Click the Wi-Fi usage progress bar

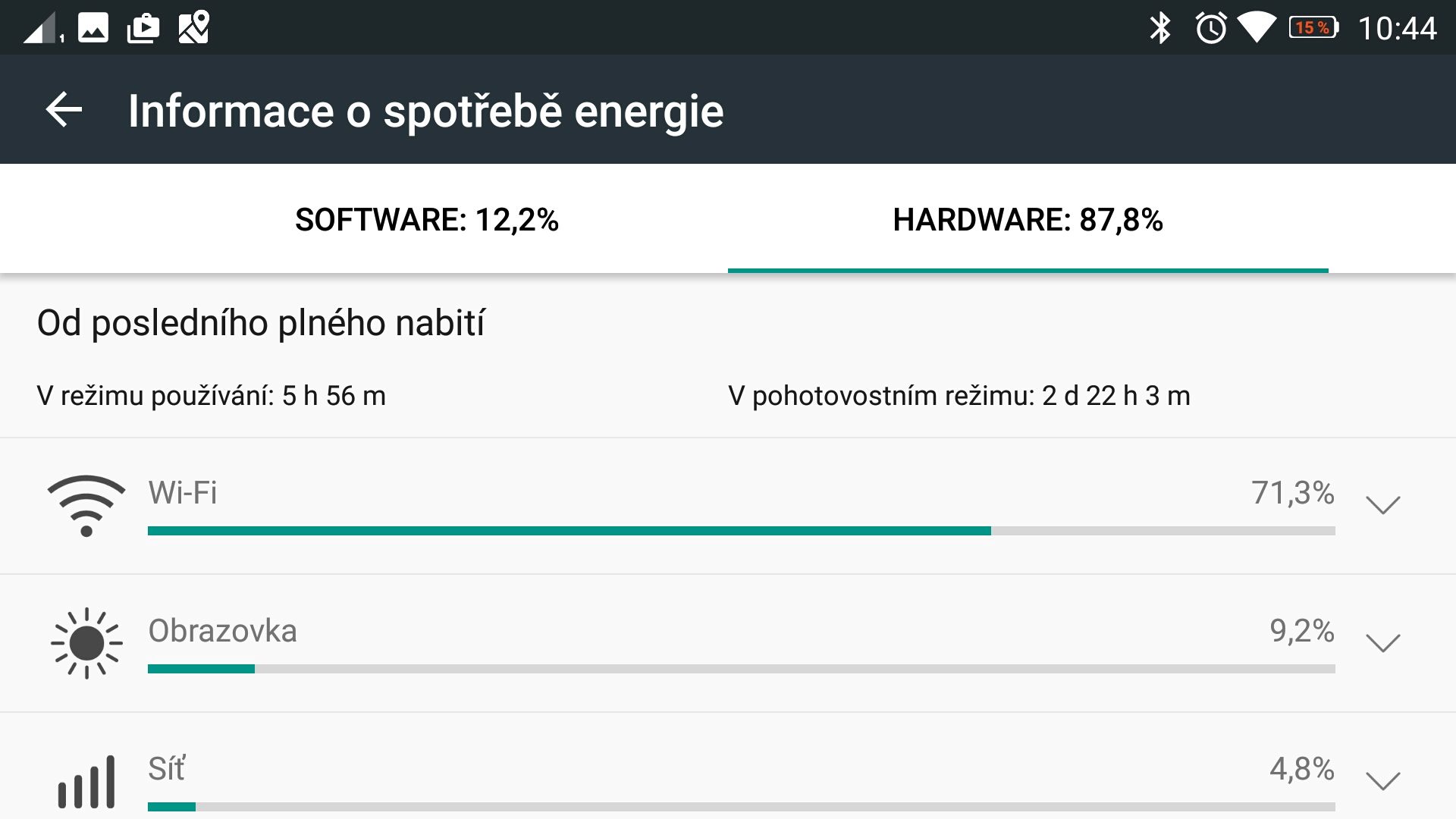click(742, 531)
